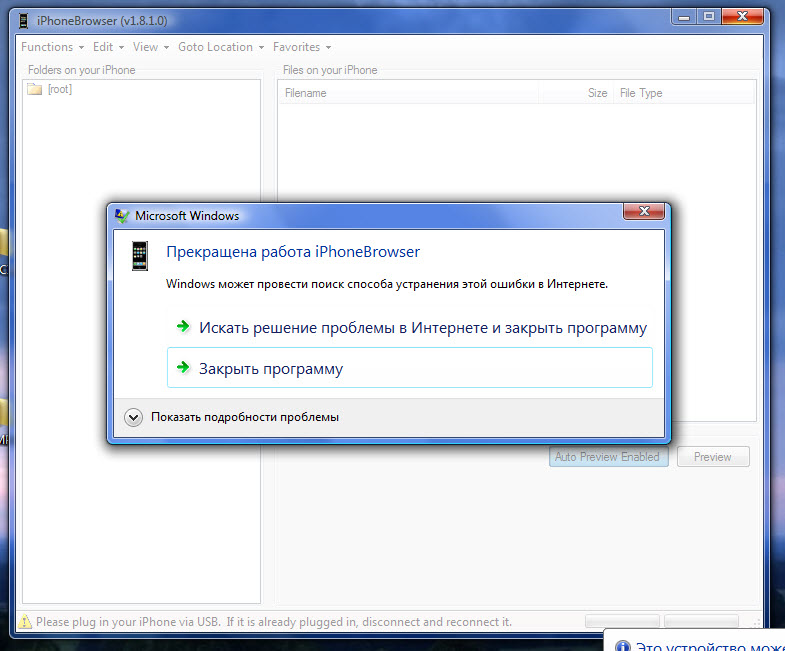Open the View menu
785x651 pixels.
click(x=150, y=47)
